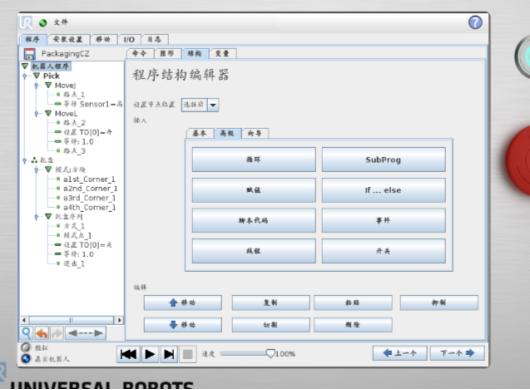
Task: Click the 剪切 Cut button
Action: [270, 325]
